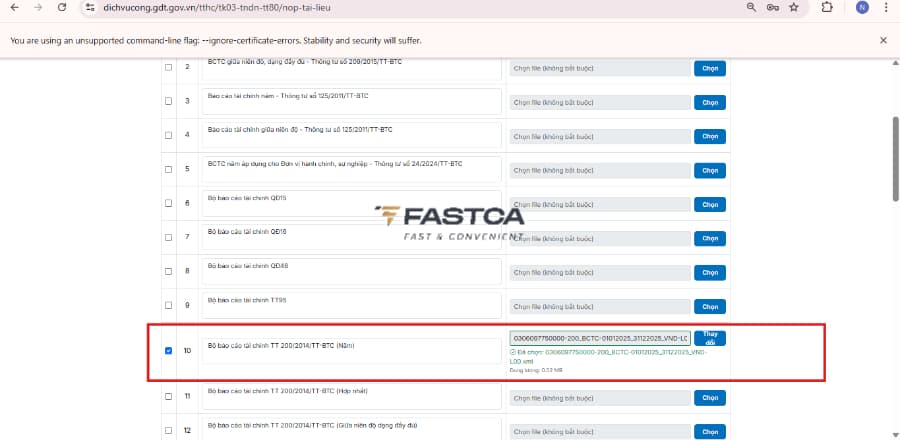The height and width of the screenshot is (440, 900).
Task: Check the row 6 QĐ15 checkbox
Action: pyautogui.click(x=168, y=203)
